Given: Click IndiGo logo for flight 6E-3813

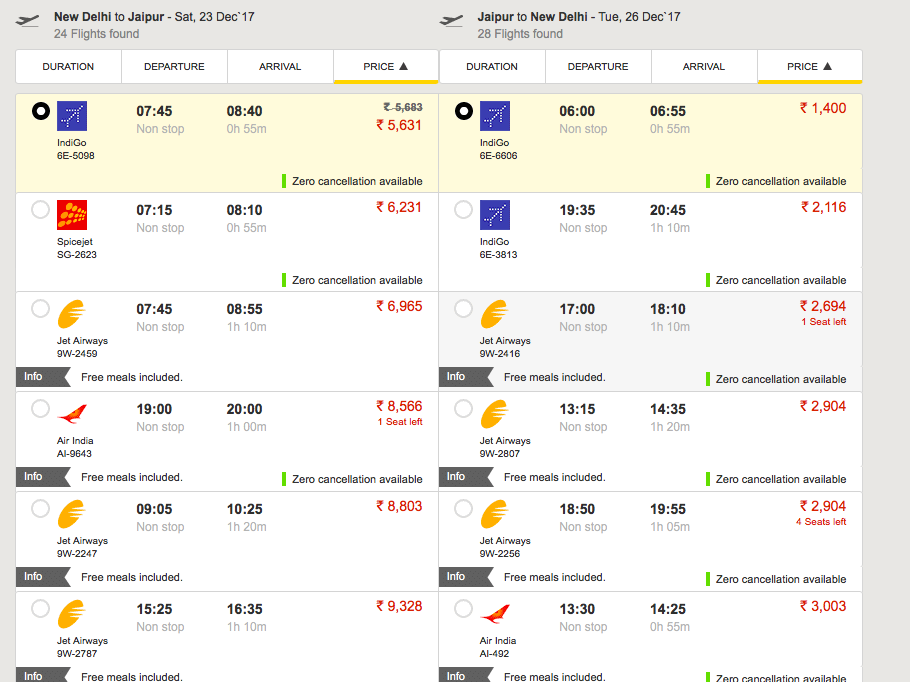Looking at the screenshot, I should coord(495,215).
